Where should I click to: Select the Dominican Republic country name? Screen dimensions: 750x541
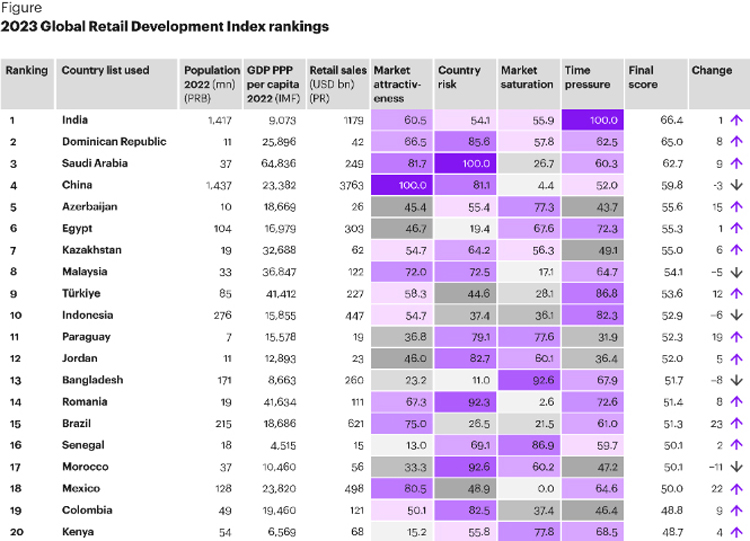[113, 142]
